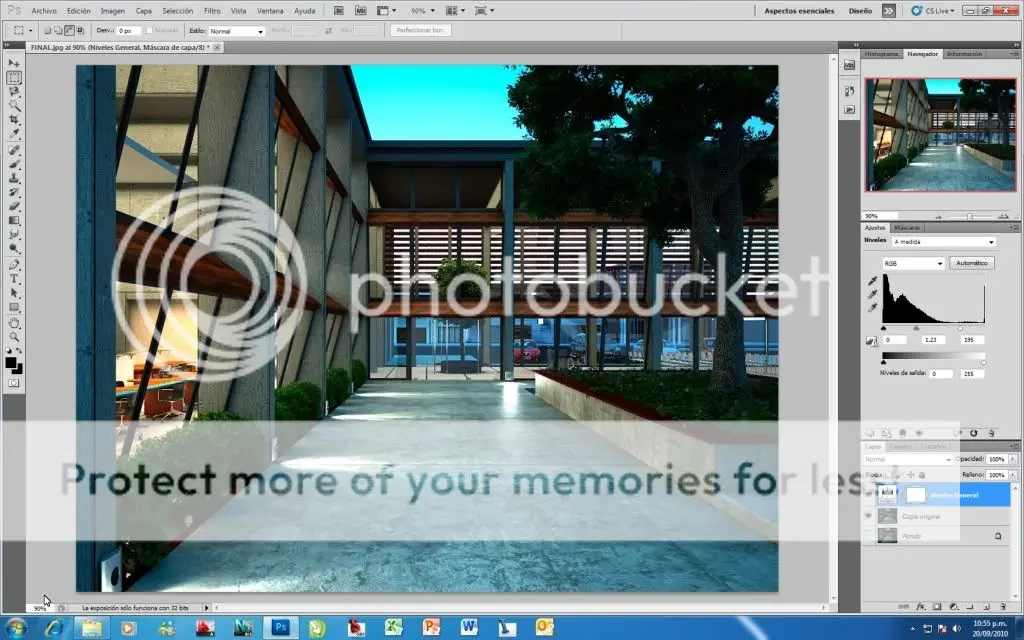Viewport: 1024px width, 640px height.
Task: Select the Brush tool
Action: 14,165
